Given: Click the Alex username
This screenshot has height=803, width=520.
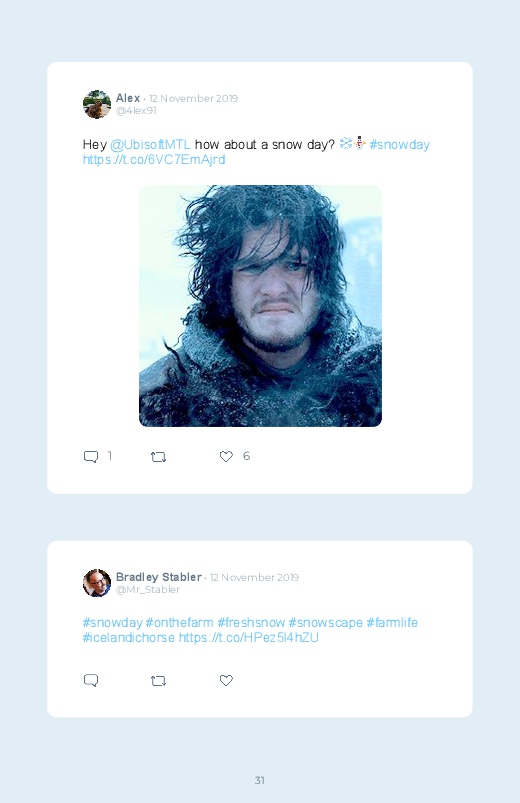Looking at the screenshot, I should pos(128,98).
